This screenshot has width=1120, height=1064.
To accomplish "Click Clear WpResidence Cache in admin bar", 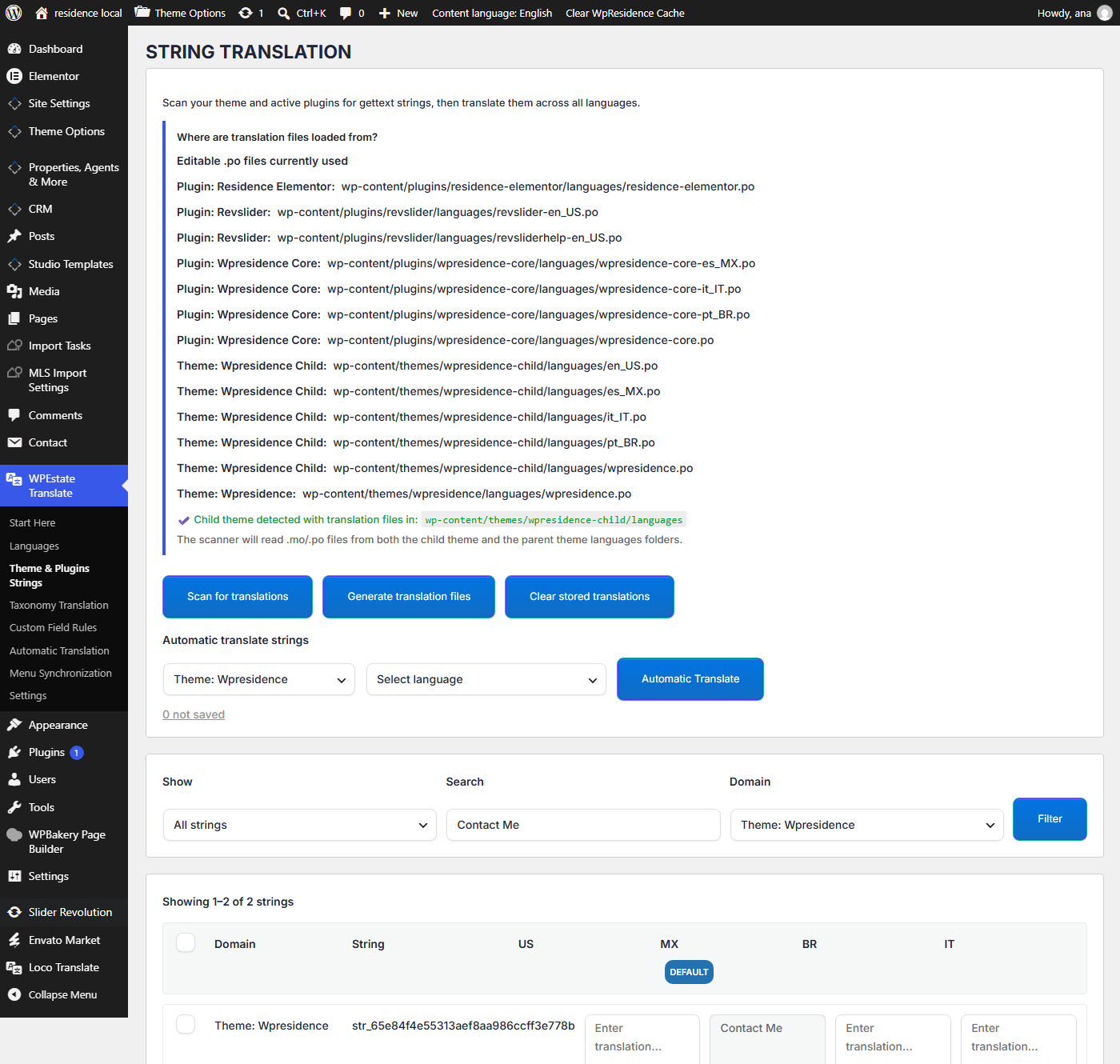I will (x=625, y=13).
